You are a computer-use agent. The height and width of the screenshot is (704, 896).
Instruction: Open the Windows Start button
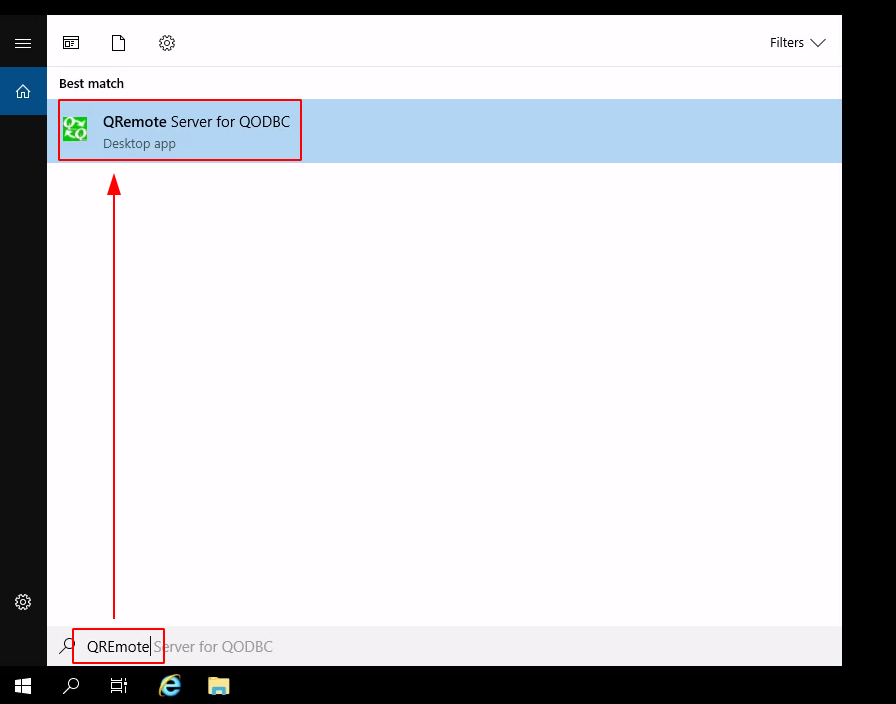click(23, 685)
